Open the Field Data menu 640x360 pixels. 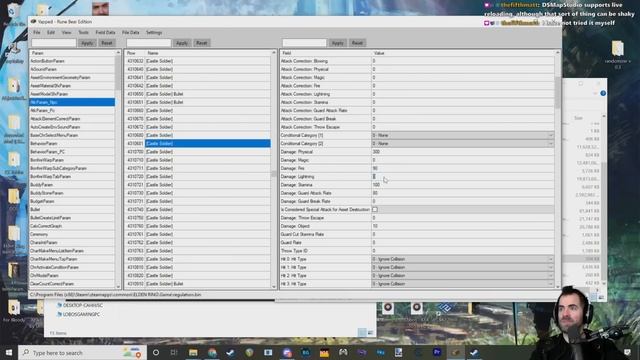click(105, 32)
